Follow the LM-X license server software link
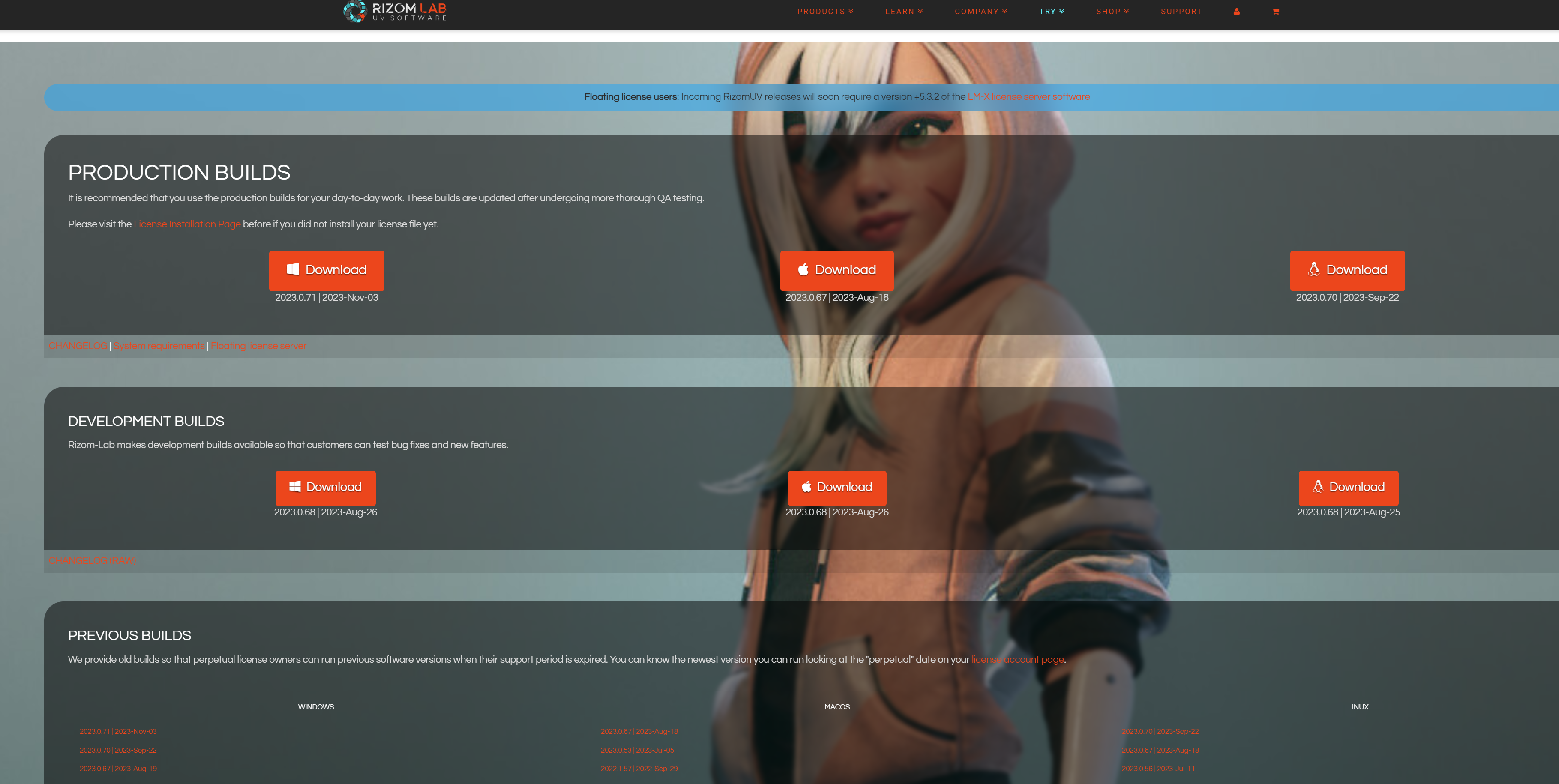The width and height of the screenshot is (1559, 784). [1028, 97]
